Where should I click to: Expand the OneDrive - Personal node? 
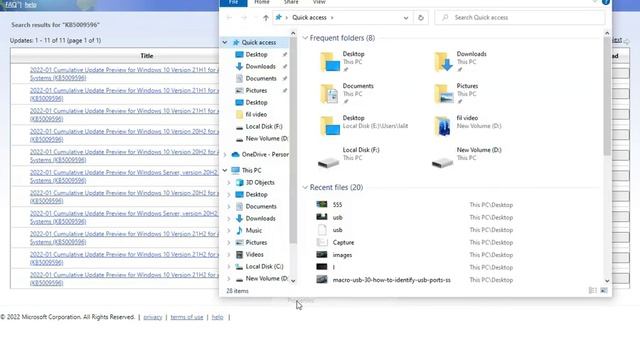(225, 155)
